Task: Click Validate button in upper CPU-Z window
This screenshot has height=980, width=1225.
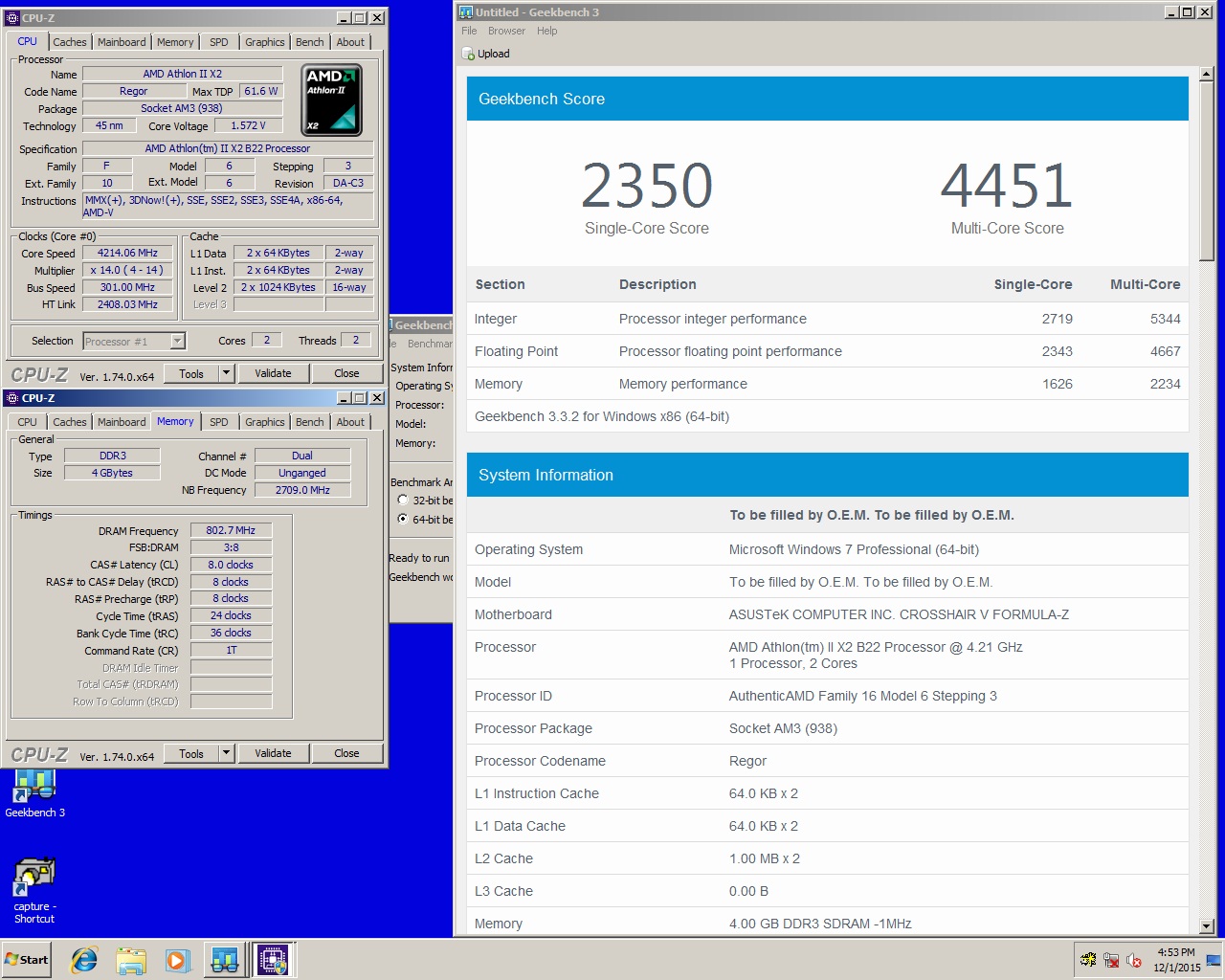Action: (273, 373)
